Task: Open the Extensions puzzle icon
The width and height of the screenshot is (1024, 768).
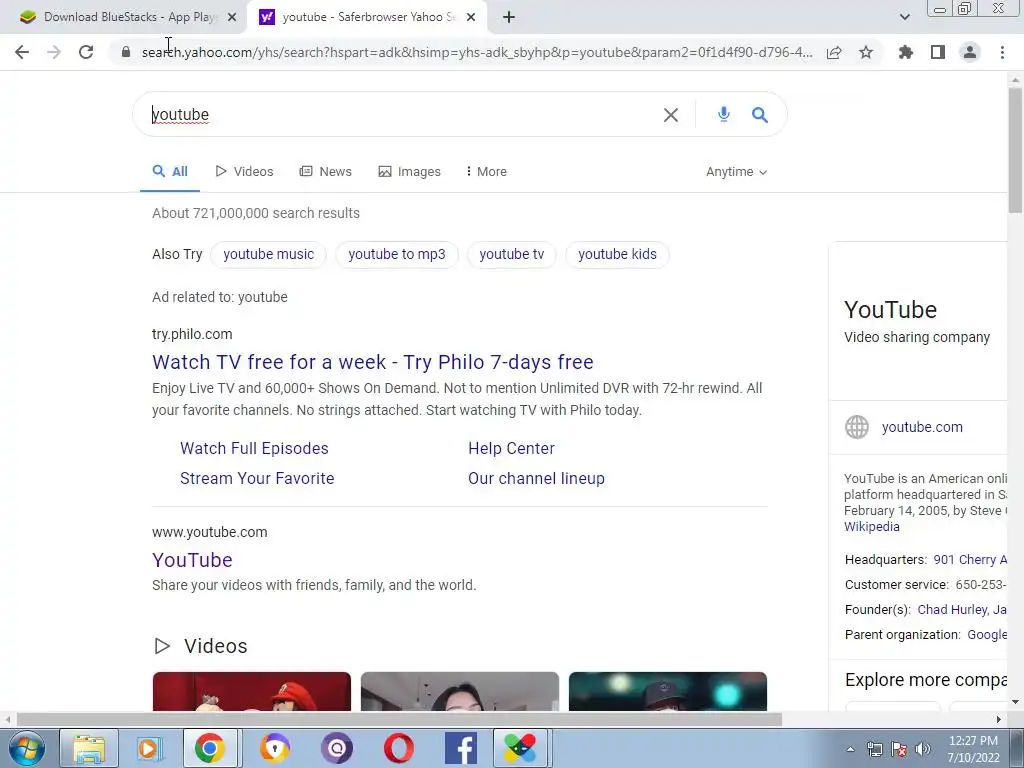Action: 906,52
